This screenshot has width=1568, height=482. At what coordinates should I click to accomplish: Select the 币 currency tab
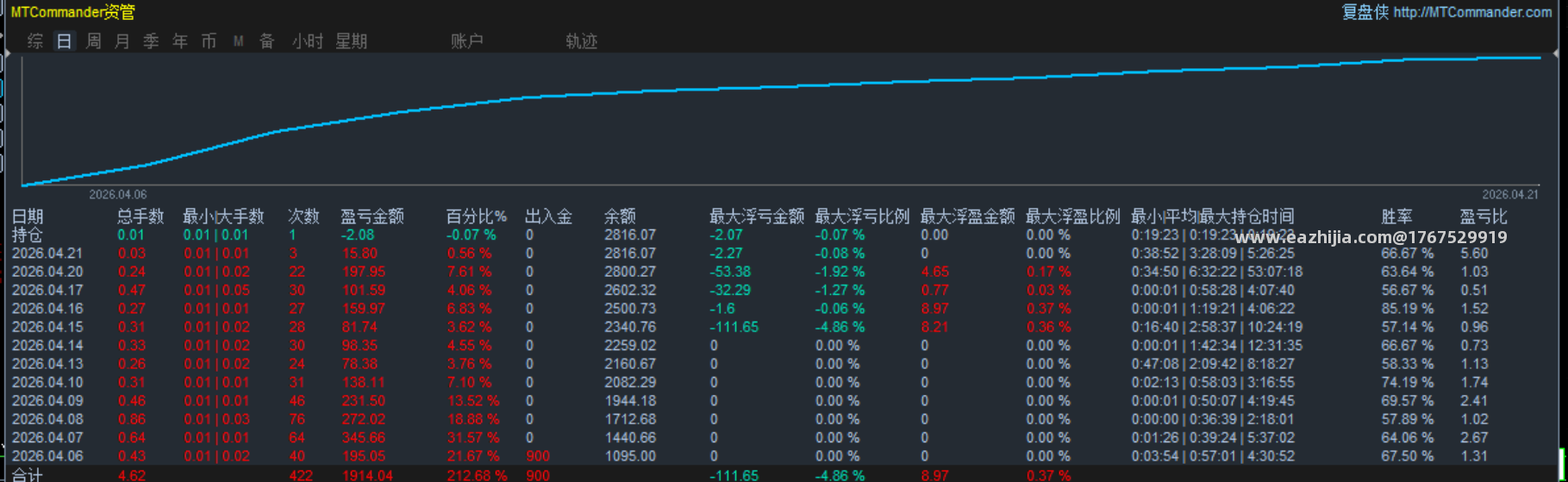[209, 41]
